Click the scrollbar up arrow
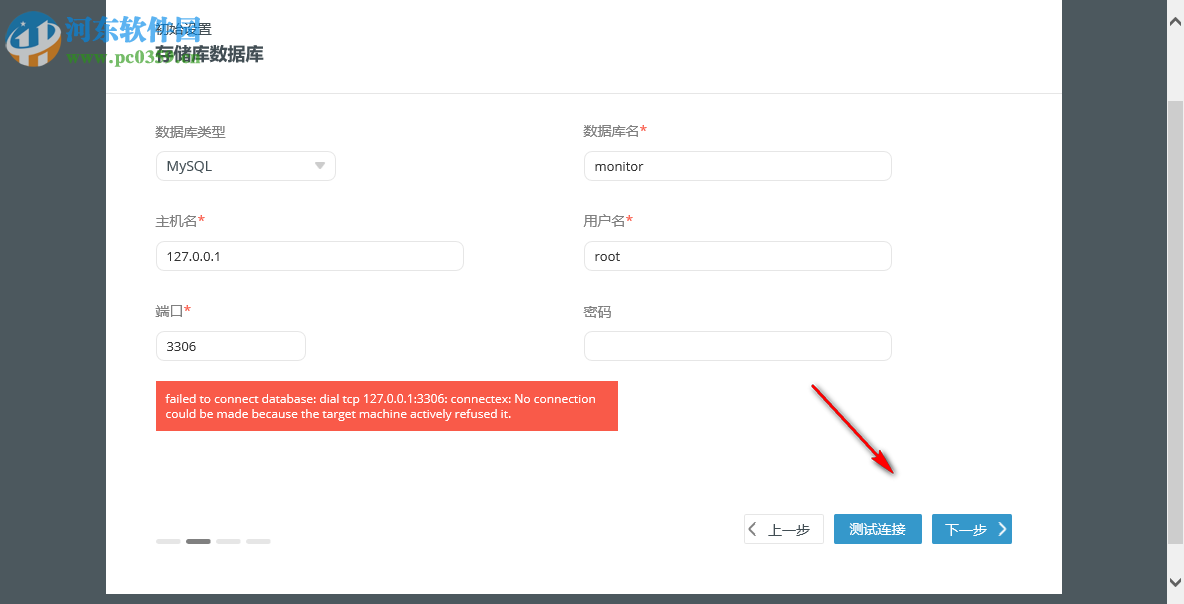1184x604 pixels. [x=1176, y=23]
